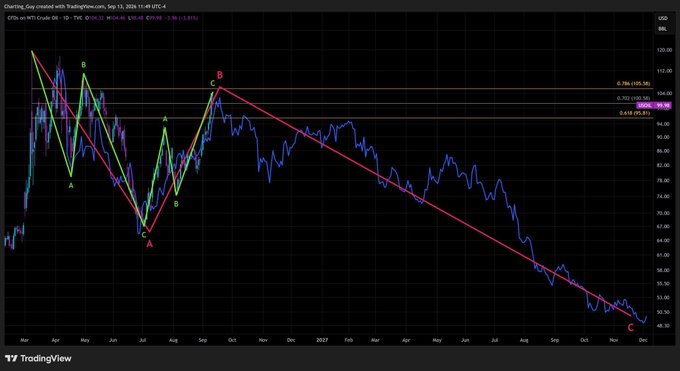Select the 0.618 (95.81) Fibonacci label
The width and height of the screenshot is (680, 371).
click(x=634, y=113)
